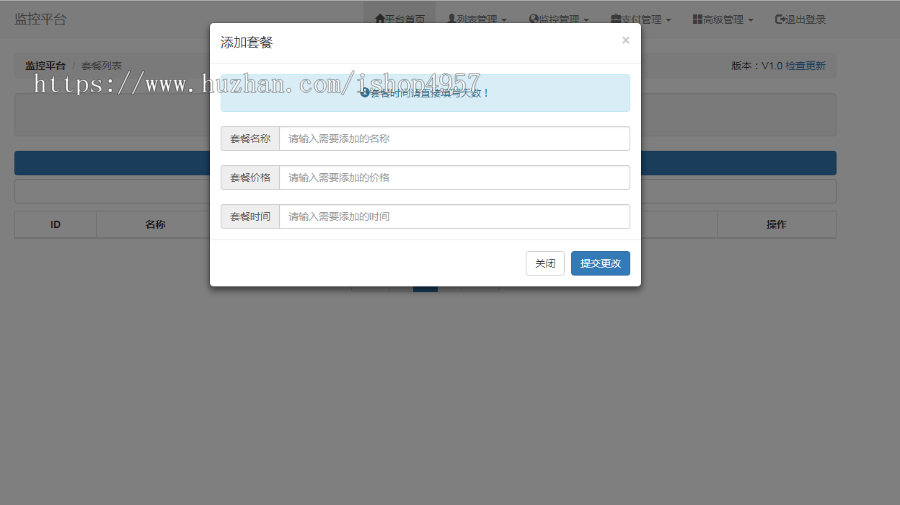The width and height of the screenshot is (900, 505).
Task: Click the 套餐列表 breadcrumb text
Action: pyautogui.click(x=102, y=65)
